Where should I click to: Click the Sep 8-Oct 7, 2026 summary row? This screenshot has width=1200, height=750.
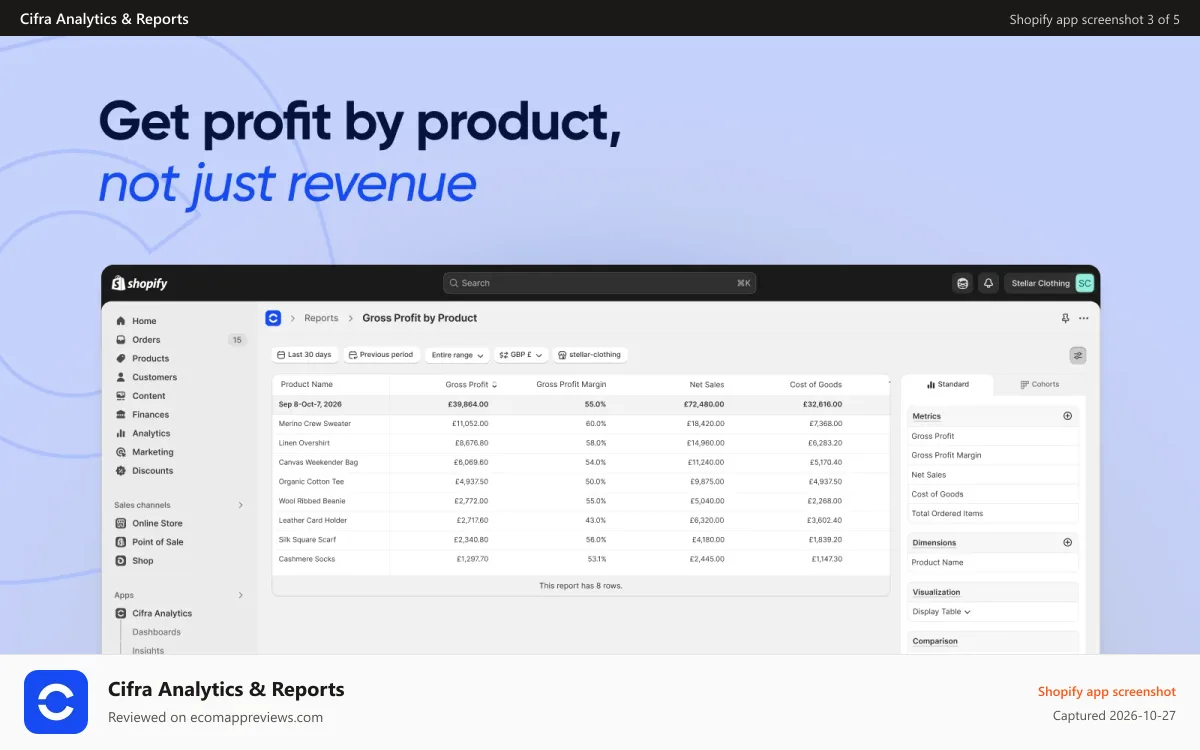coord(580,404)
